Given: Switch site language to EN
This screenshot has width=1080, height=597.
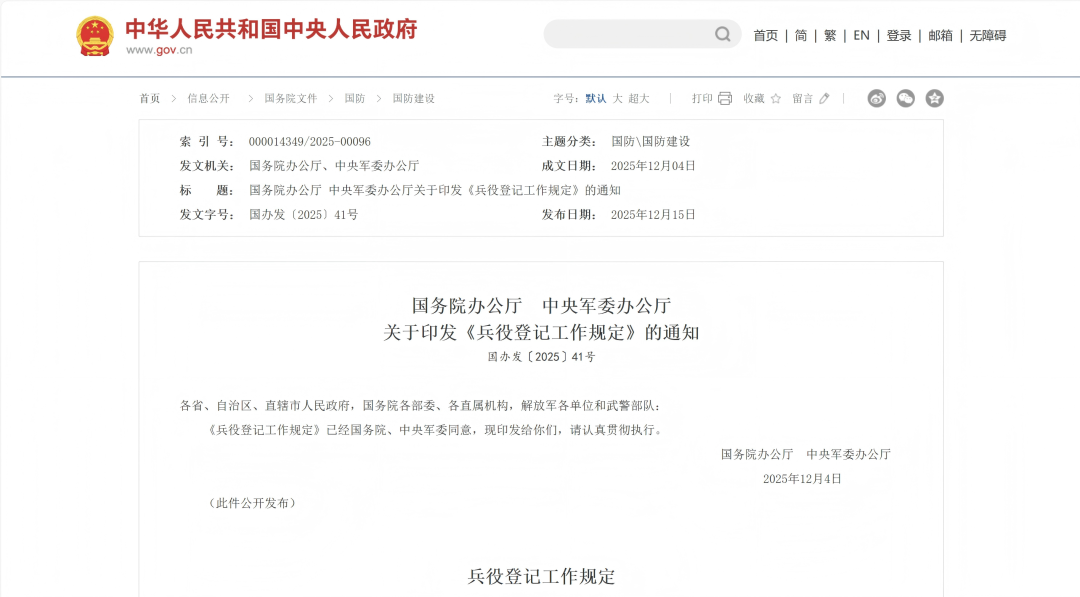Looking at the screenshot, I should click(861, 34).
